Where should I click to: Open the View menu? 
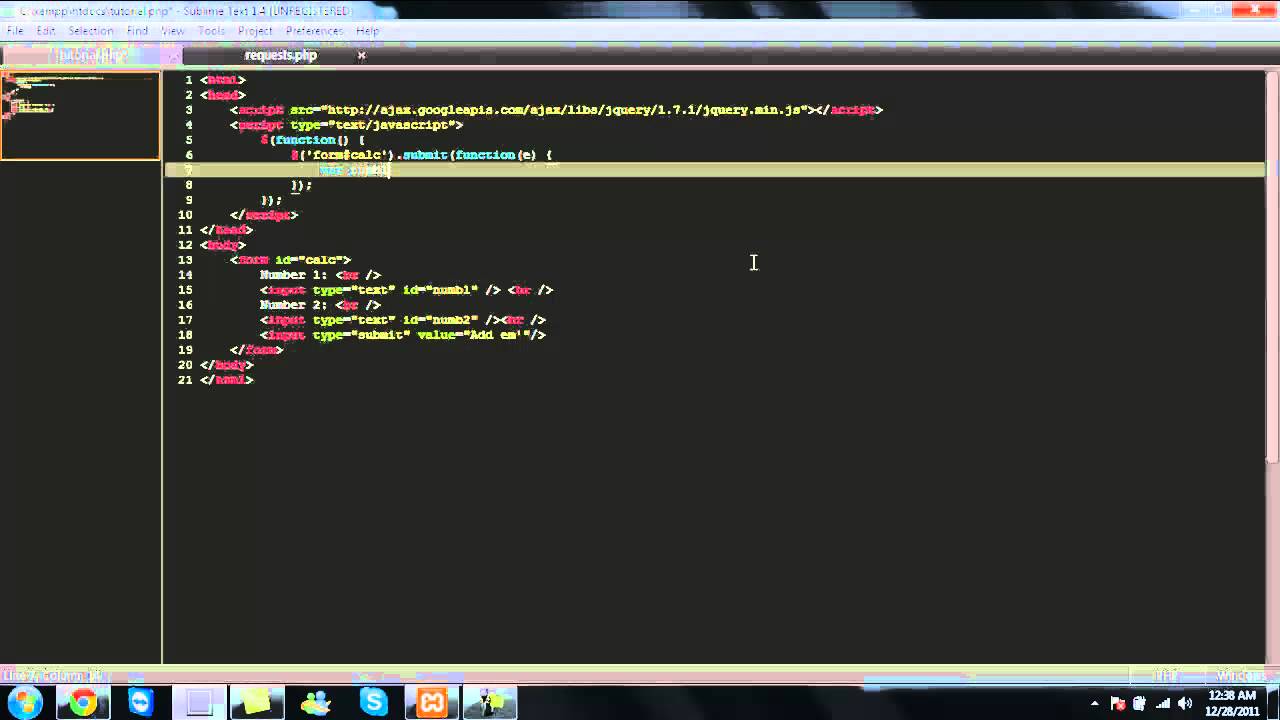tap(173, 31)
